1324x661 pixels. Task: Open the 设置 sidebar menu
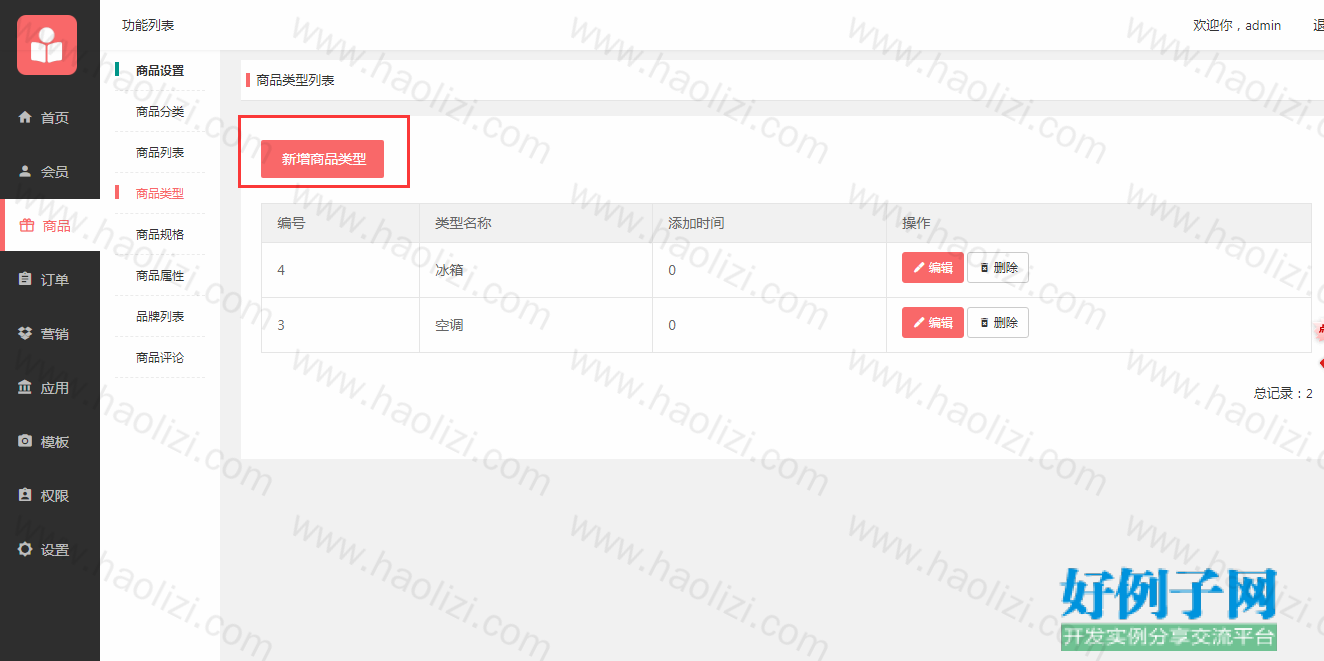[x=50, y=549]
